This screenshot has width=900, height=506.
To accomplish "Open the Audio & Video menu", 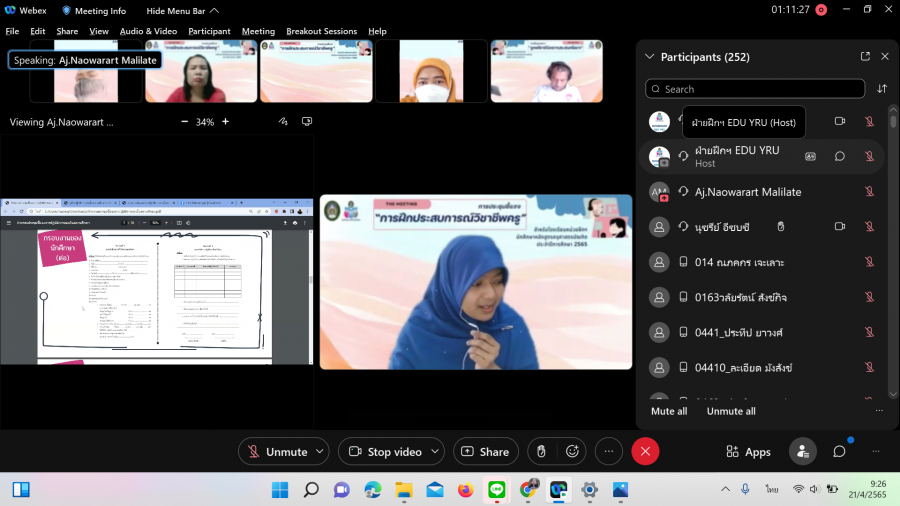I will tap(148, 31).
